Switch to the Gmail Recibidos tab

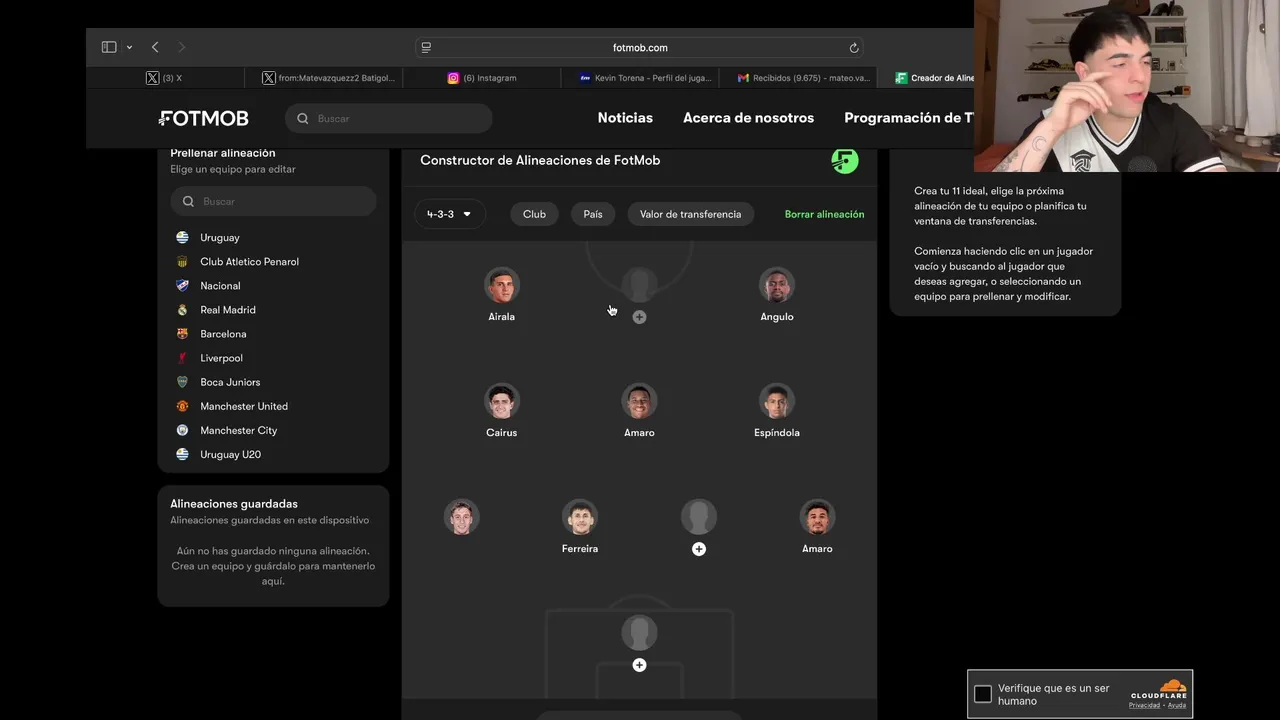coord(798,78)
